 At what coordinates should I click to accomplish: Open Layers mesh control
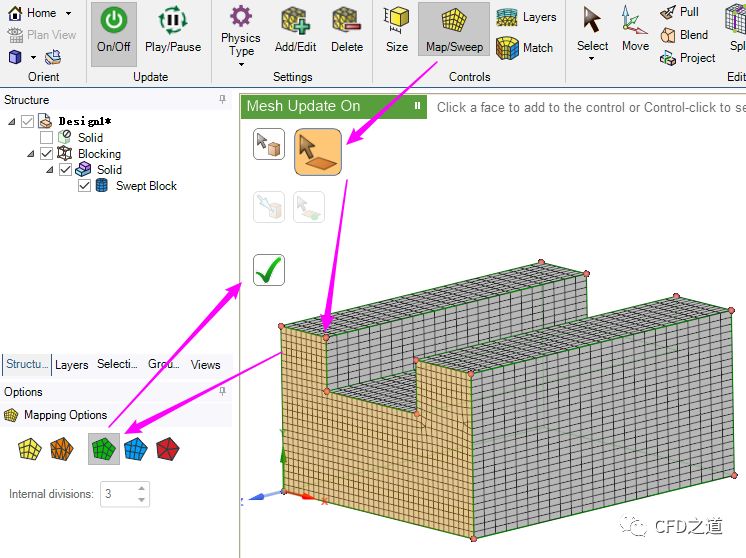[526, 17]
